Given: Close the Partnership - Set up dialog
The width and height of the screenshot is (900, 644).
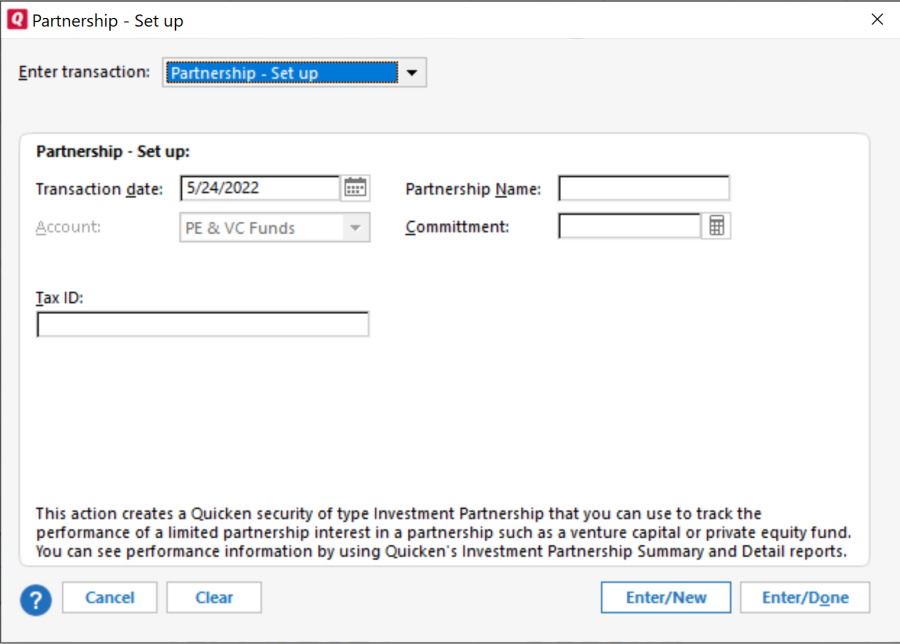Looking at the screenshot, I should 877,20.
